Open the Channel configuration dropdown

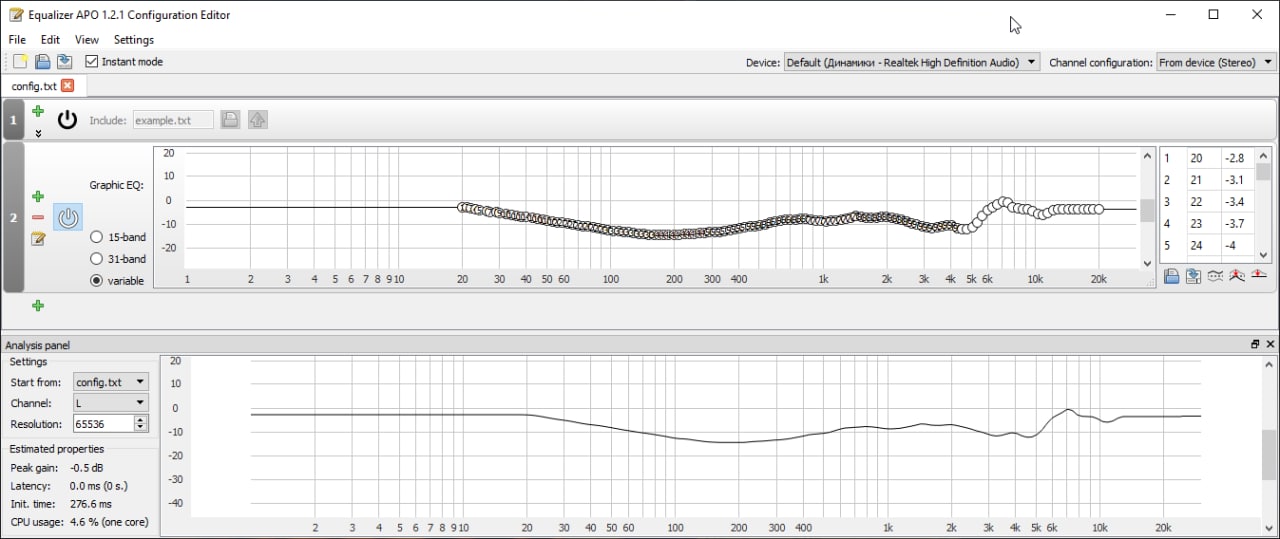click(1216, 62)
